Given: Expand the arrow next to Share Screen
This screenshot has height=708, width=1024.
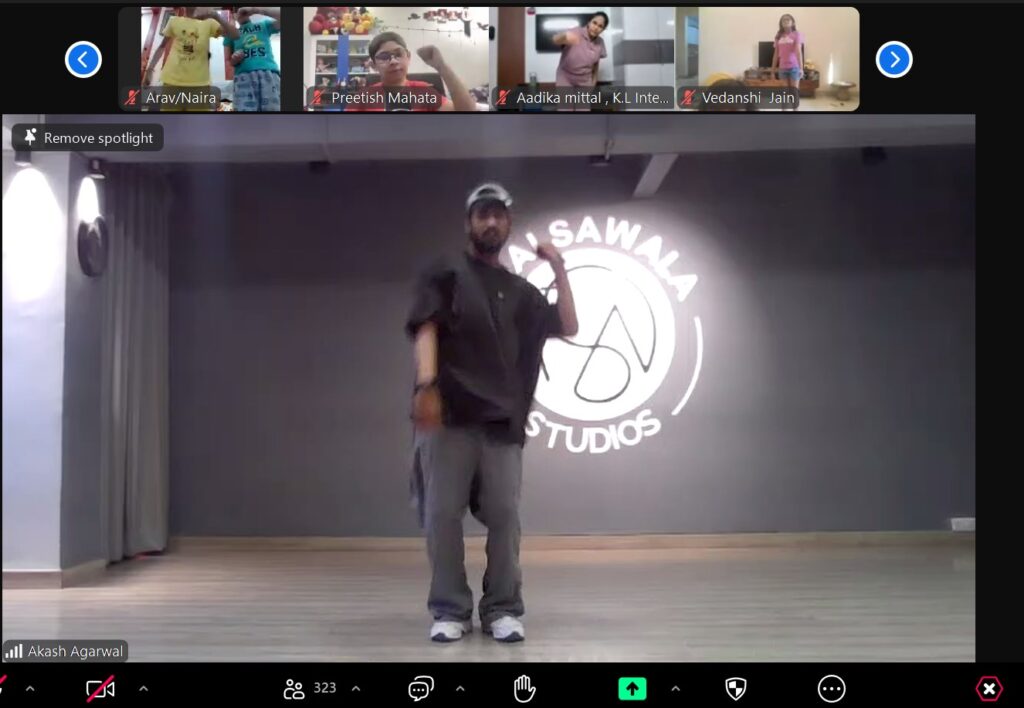Looking at the screenshot, I should tap(675, 688).
